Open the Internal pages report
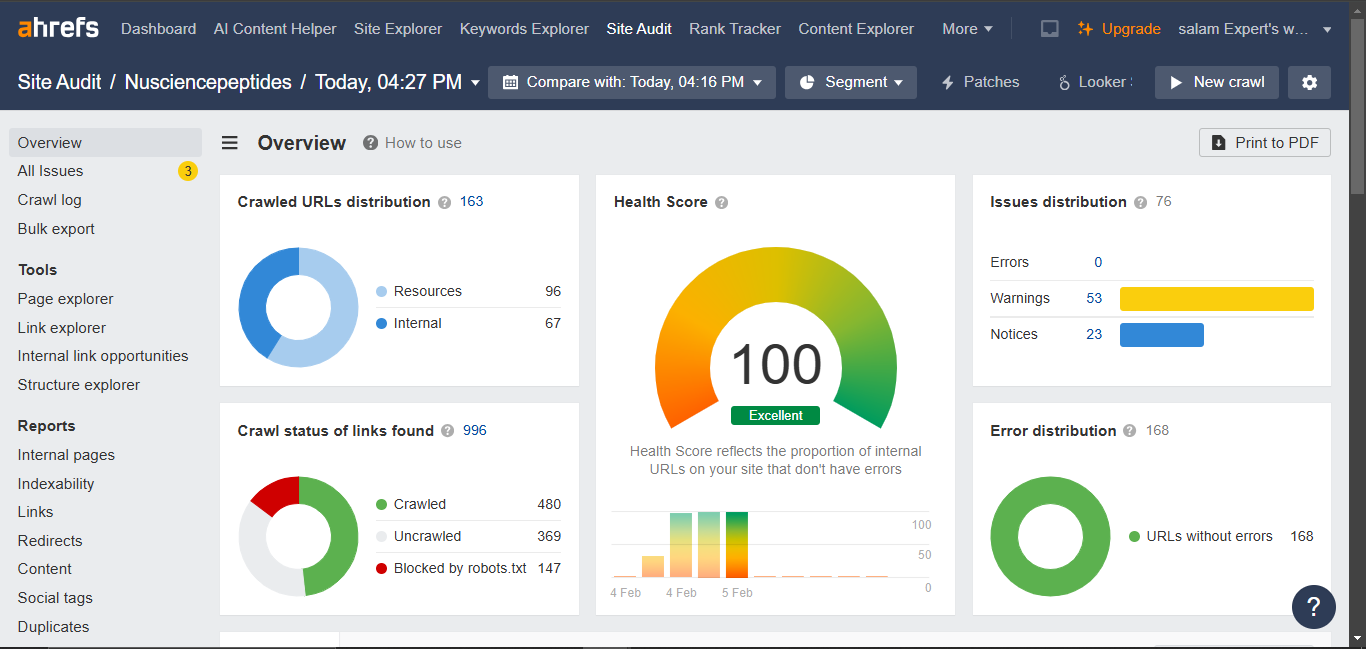The height and width of the screenshot is (649, 1366). (x=66, y=455)
